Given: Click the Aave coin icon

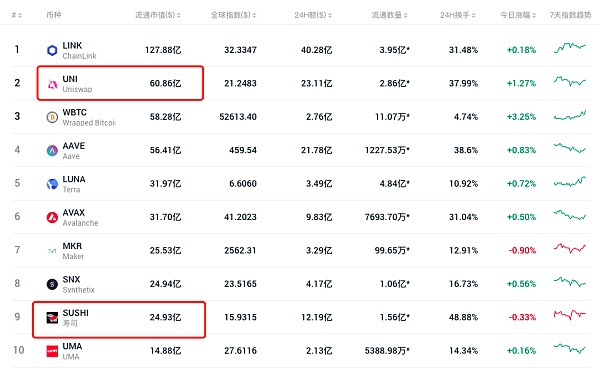Looking at the screenshot, I should (52, 150).
